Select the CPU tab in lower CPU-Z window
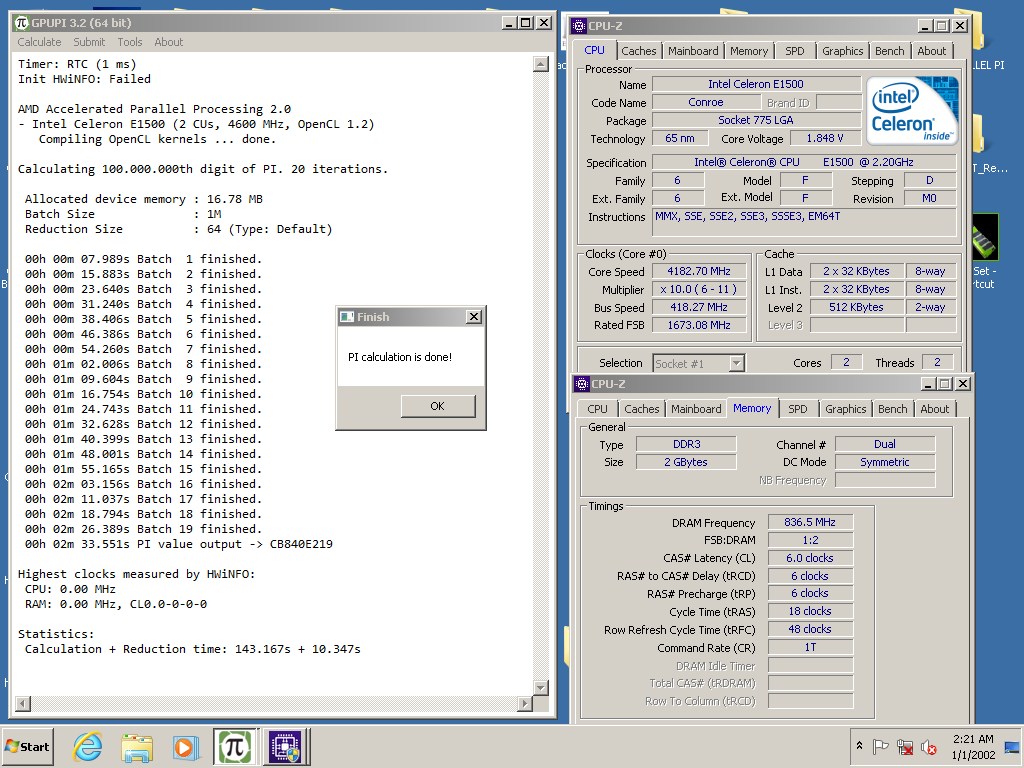Viewport: 1024px width, 768px height. pos(597,409)
